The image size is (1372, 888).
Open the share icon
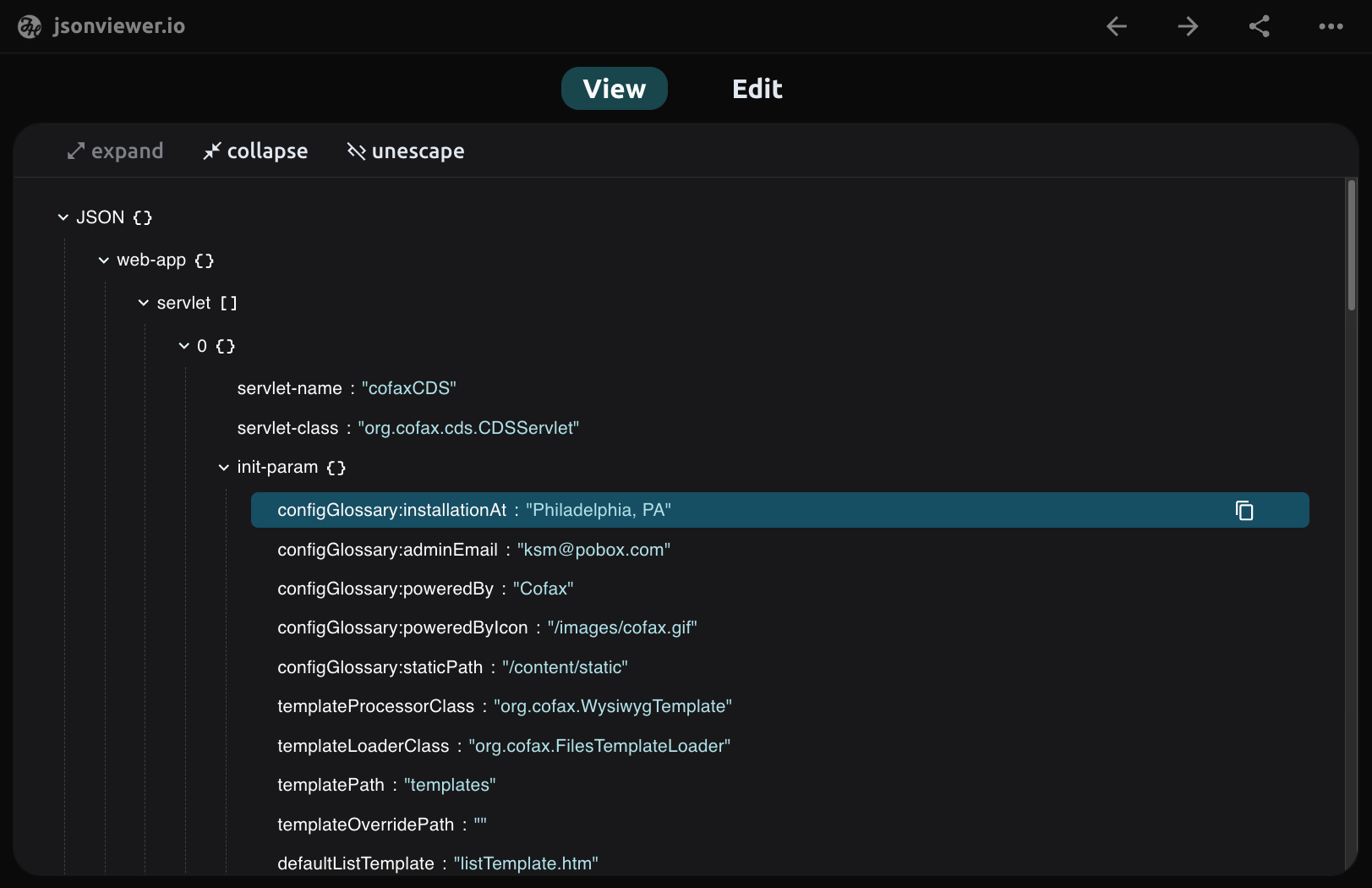point(1260,26)
